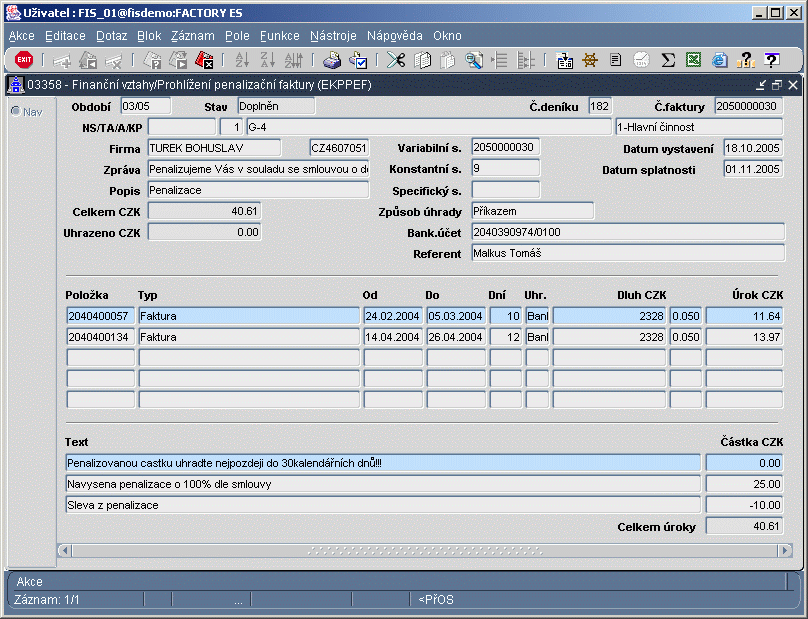The width and height of the screenshot is (808, 619).
Task: Click the ship's wheel navigator icon
Action: click(590, 60)
